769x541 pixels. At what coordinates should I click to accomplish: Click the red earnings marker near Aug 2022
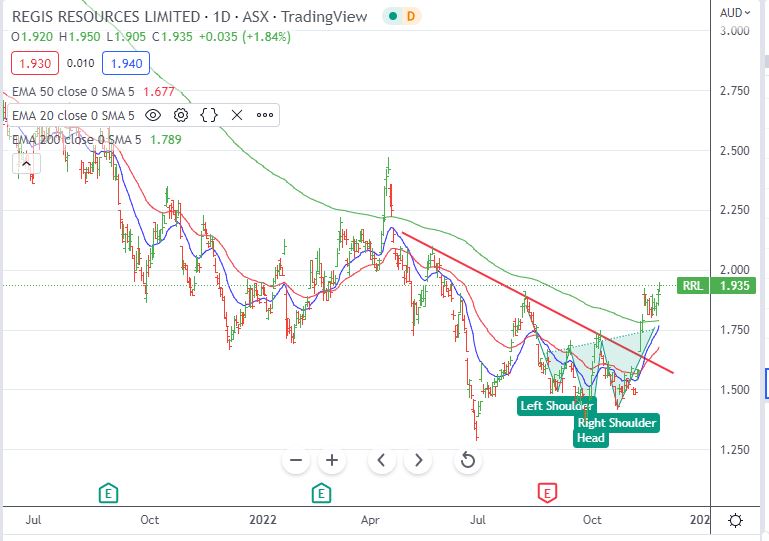(547, 492)
